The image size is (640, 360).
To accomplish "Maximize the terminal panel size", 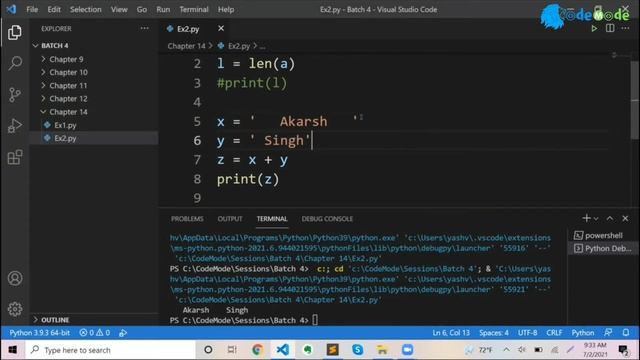I will coord(610,218).
